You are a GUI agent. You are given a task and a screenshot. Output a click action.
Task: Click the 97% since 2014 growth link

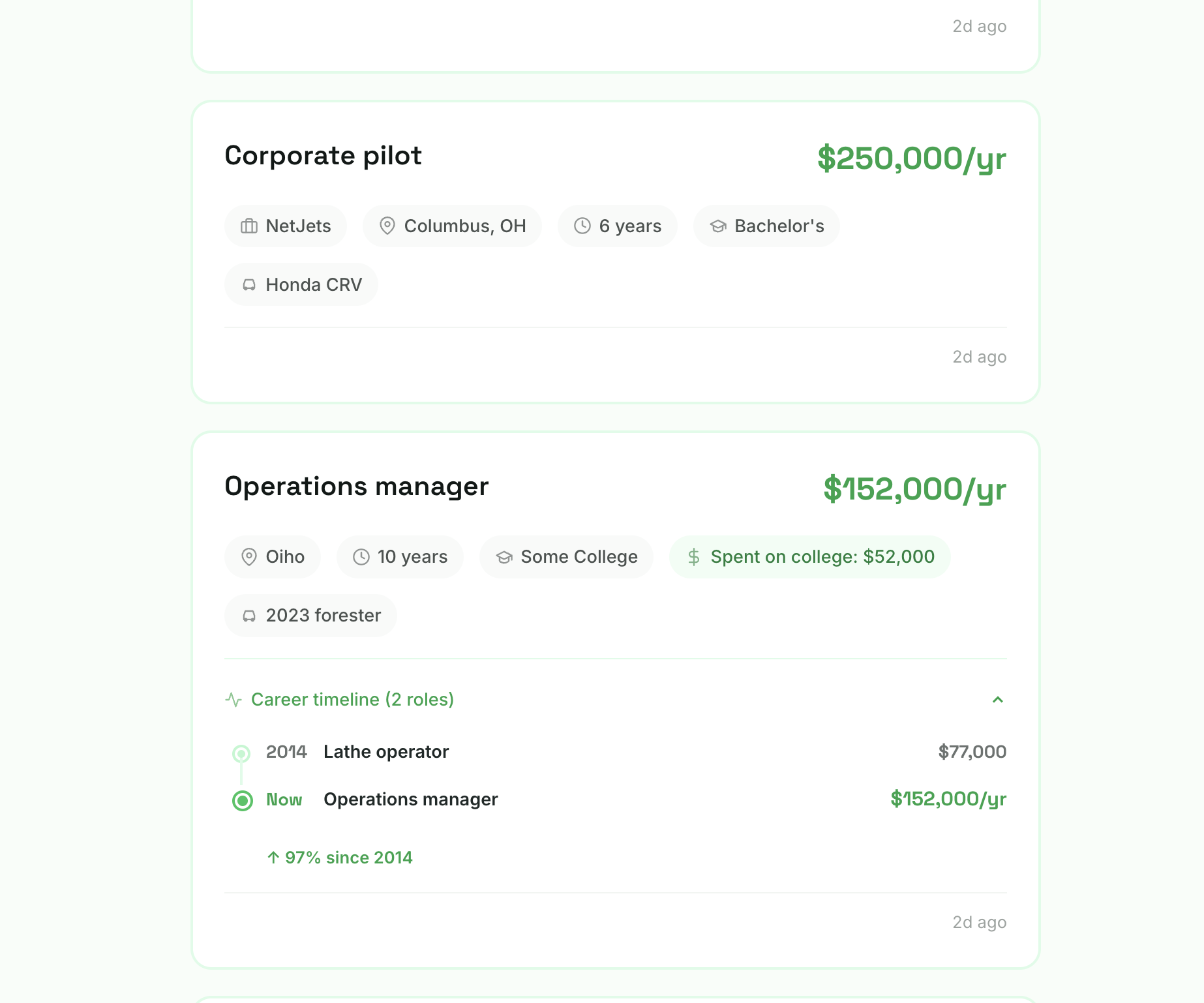(x=340, y=858)
